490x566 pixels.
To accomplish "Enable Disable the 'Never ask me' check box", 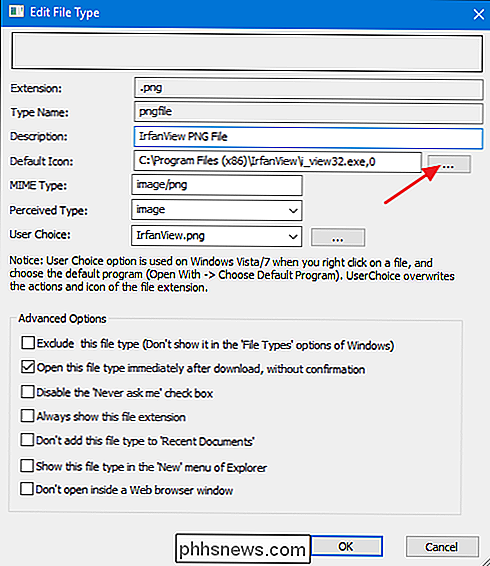I will [27, 392].
